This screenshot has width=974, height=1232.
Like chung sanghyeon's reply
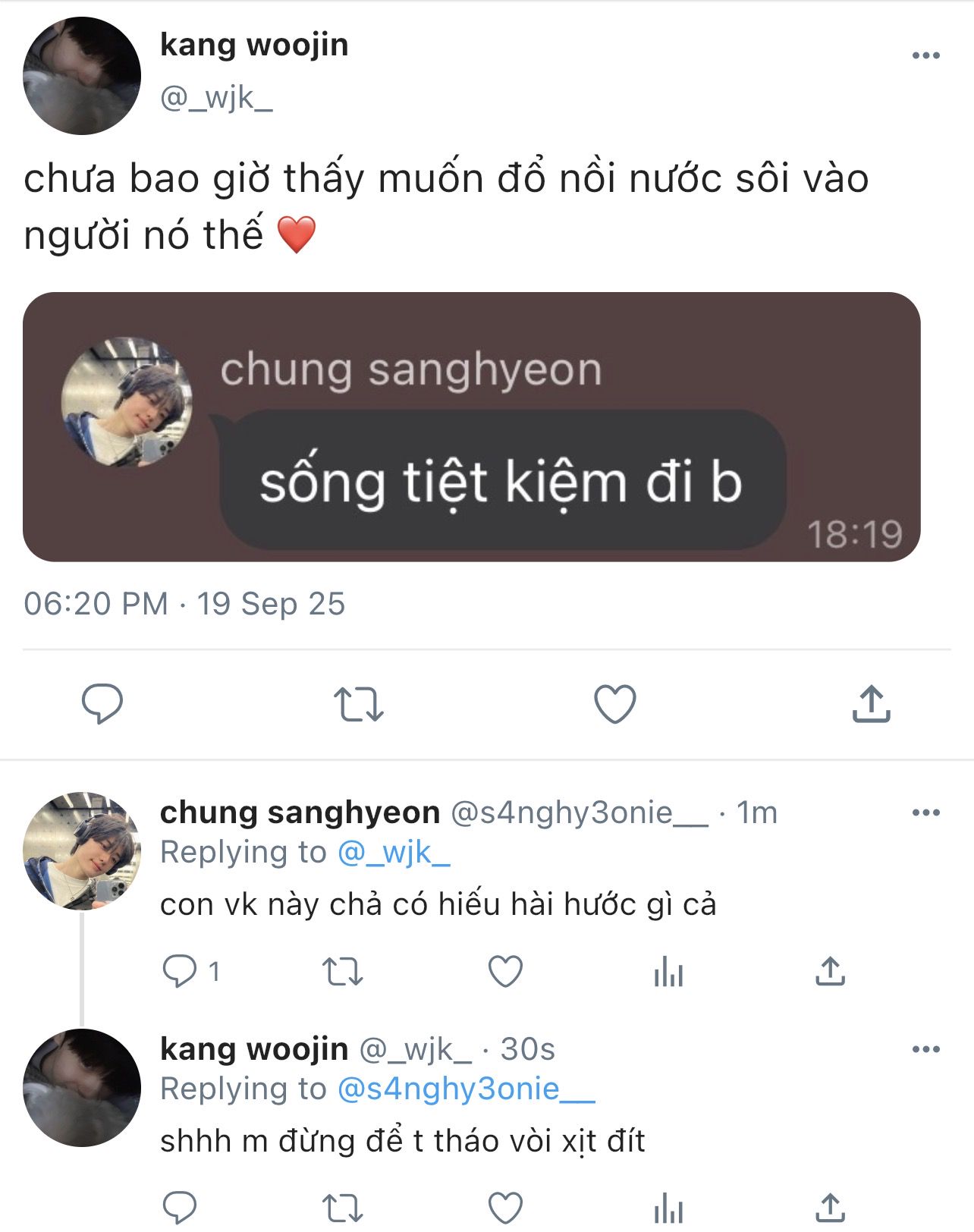[x=505, y=971]
